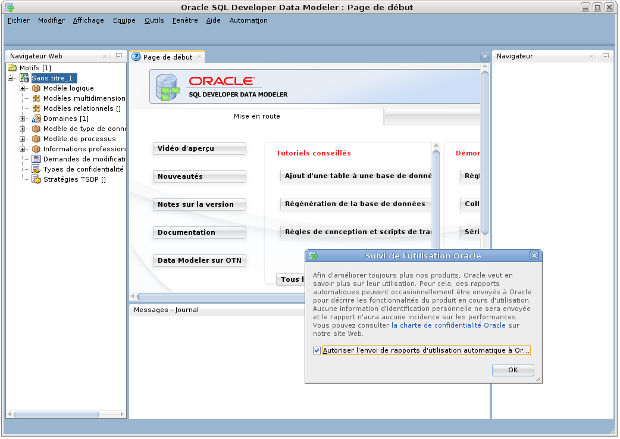Click the Modèle de processus icon

pos(36,139)
